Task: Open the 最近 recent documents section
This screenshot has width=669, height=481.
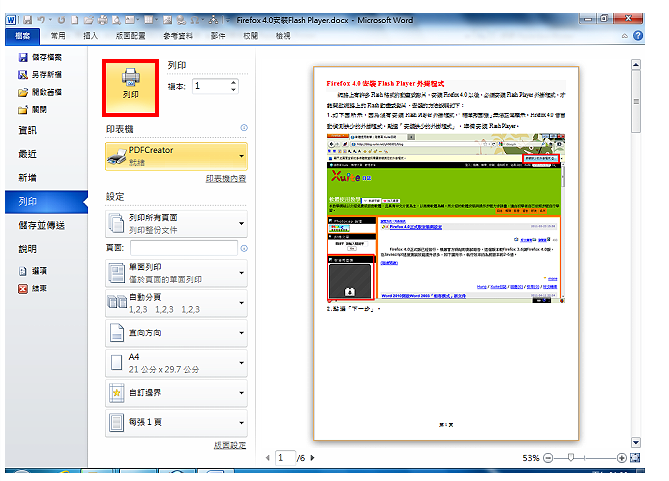Action: pyautogui.click(x=28, y=154)
